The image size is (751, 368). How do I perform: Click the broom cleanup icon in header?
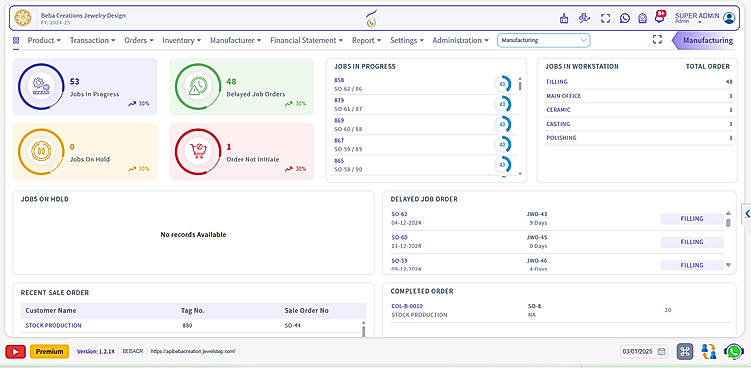coord(564,18)
